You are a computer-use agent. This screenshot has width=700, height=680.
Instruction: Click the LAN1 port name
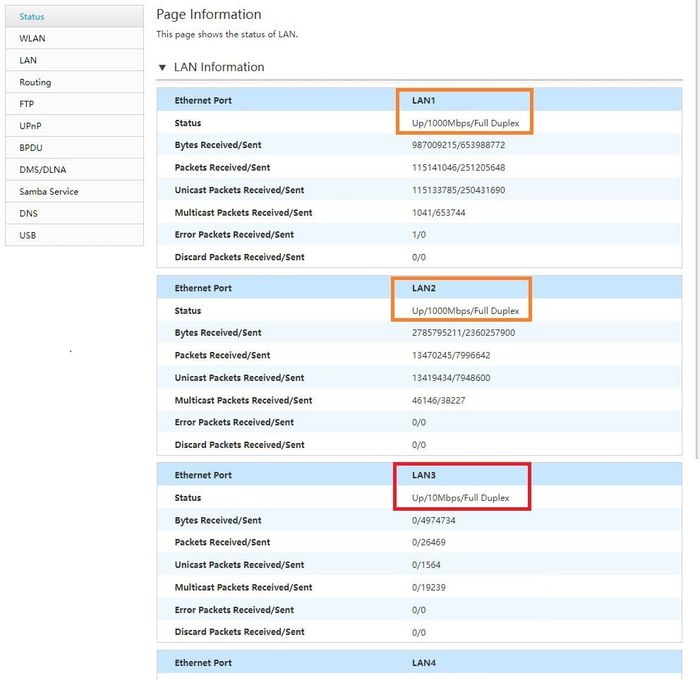tap(423, 100)
